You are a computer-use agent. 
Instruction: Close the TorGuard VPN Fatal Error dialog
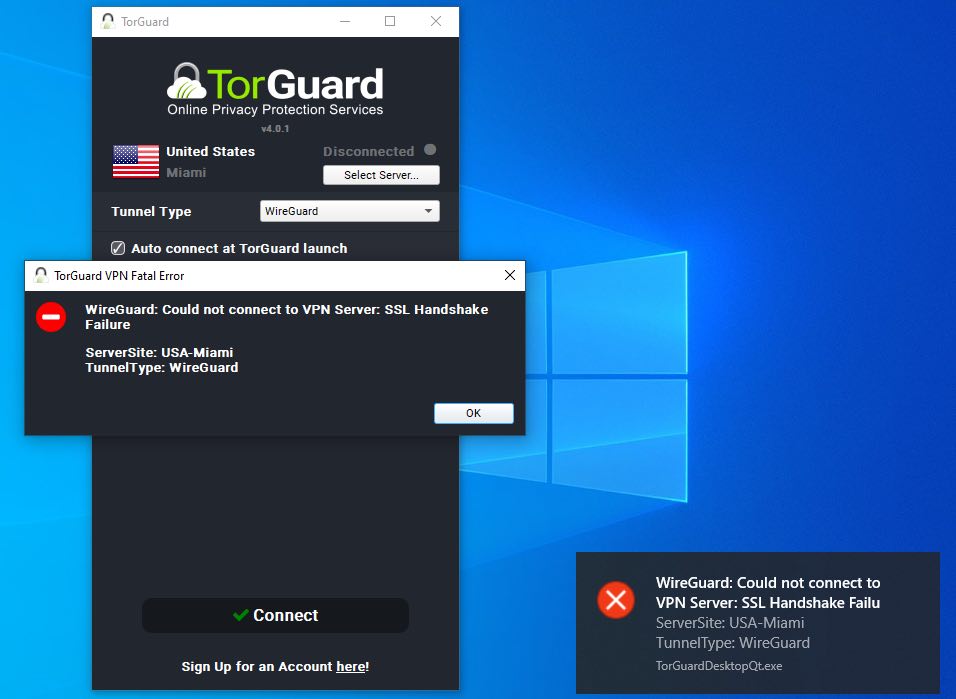[510, 276]
